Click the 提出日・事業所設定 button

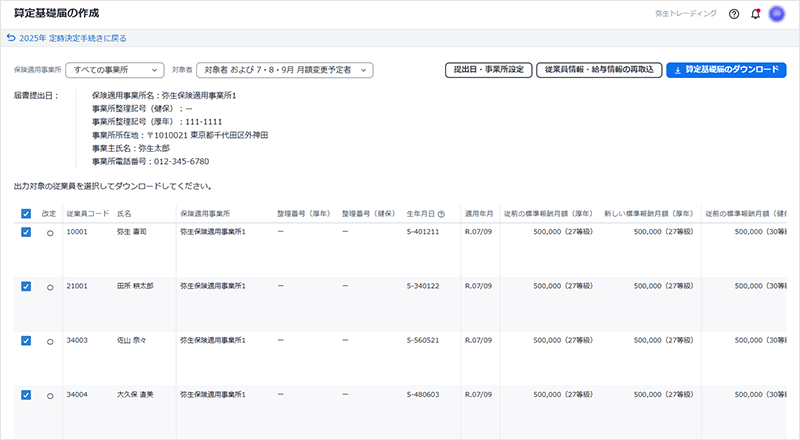point(487,70)
